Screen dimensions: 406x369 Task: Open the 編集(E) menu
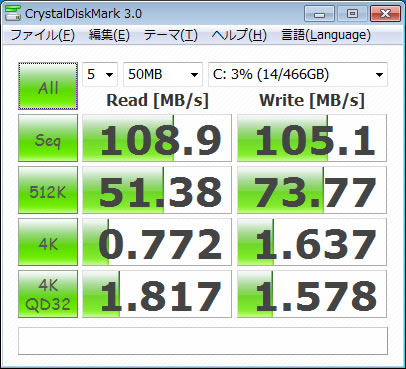[x=109, y=35]
